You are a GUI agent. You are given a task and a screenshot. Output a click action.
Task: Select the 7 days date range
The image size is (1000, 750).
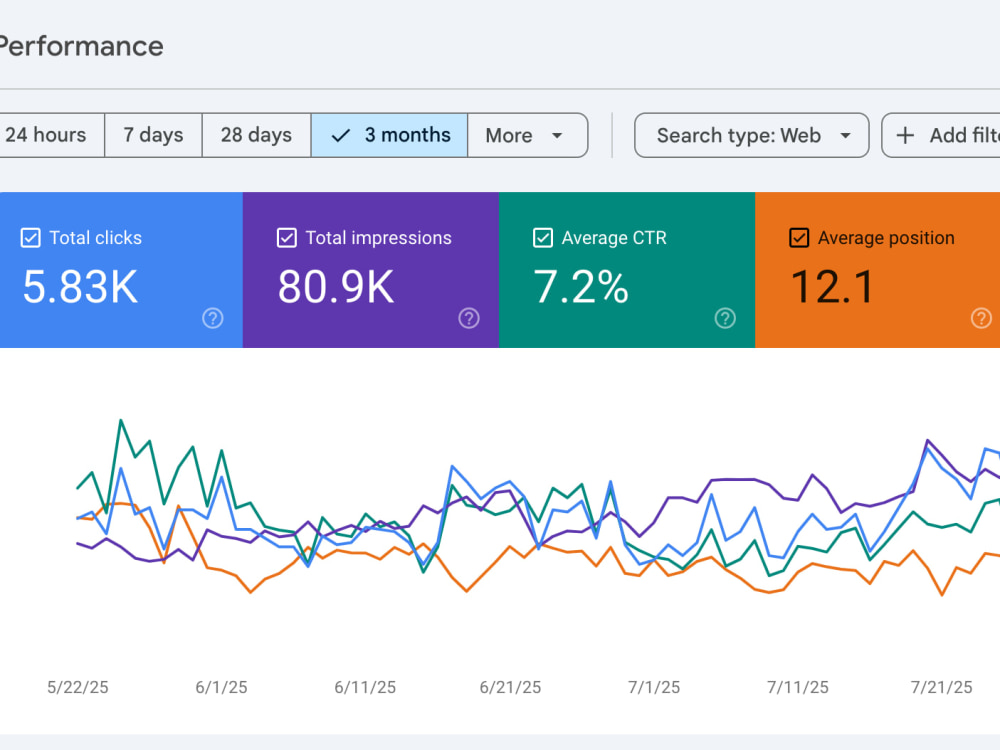[x=153, y=135]
